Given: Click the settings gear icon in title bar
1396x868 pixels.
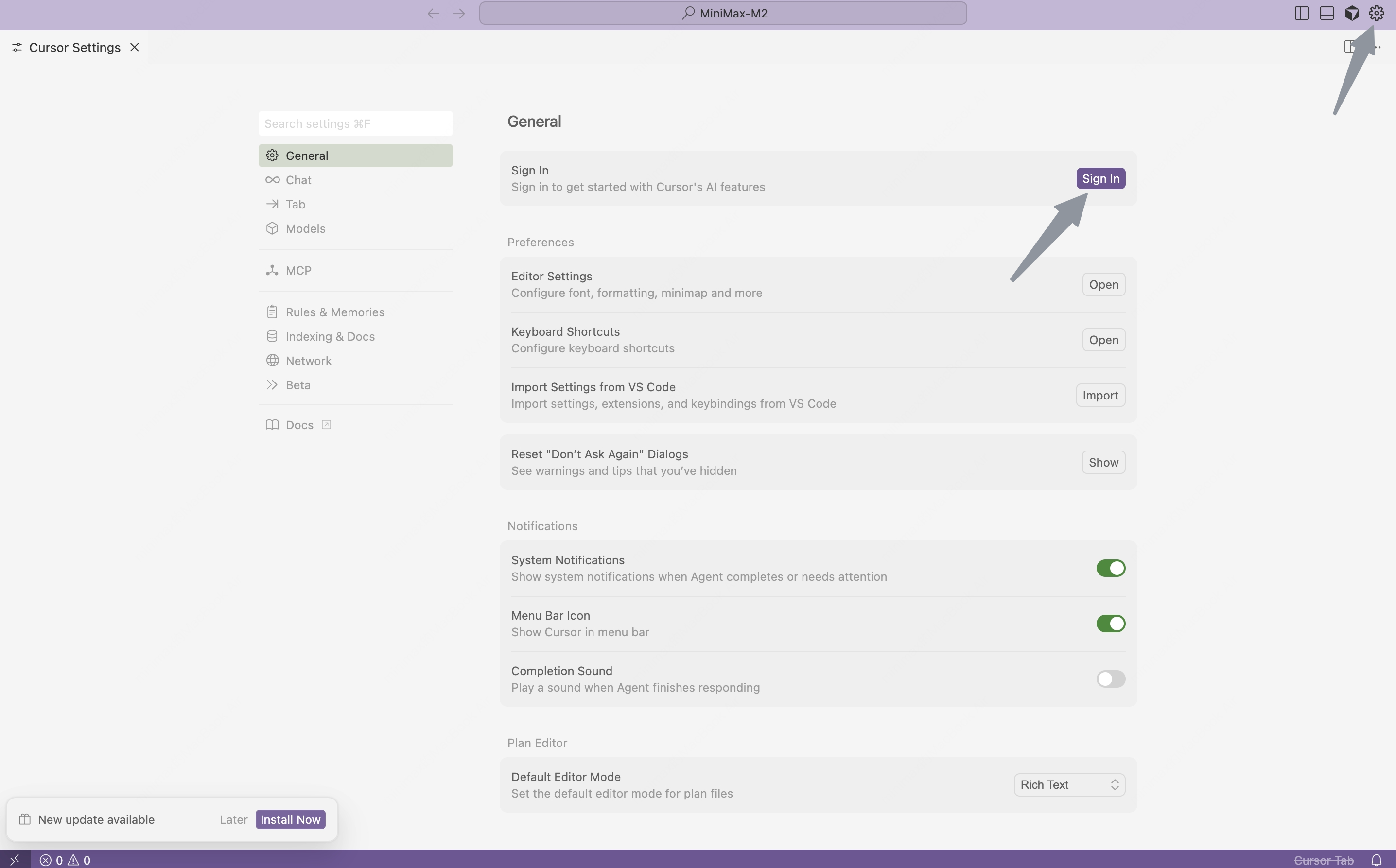Looking at the screenshot, I should tap(1376, 13).
